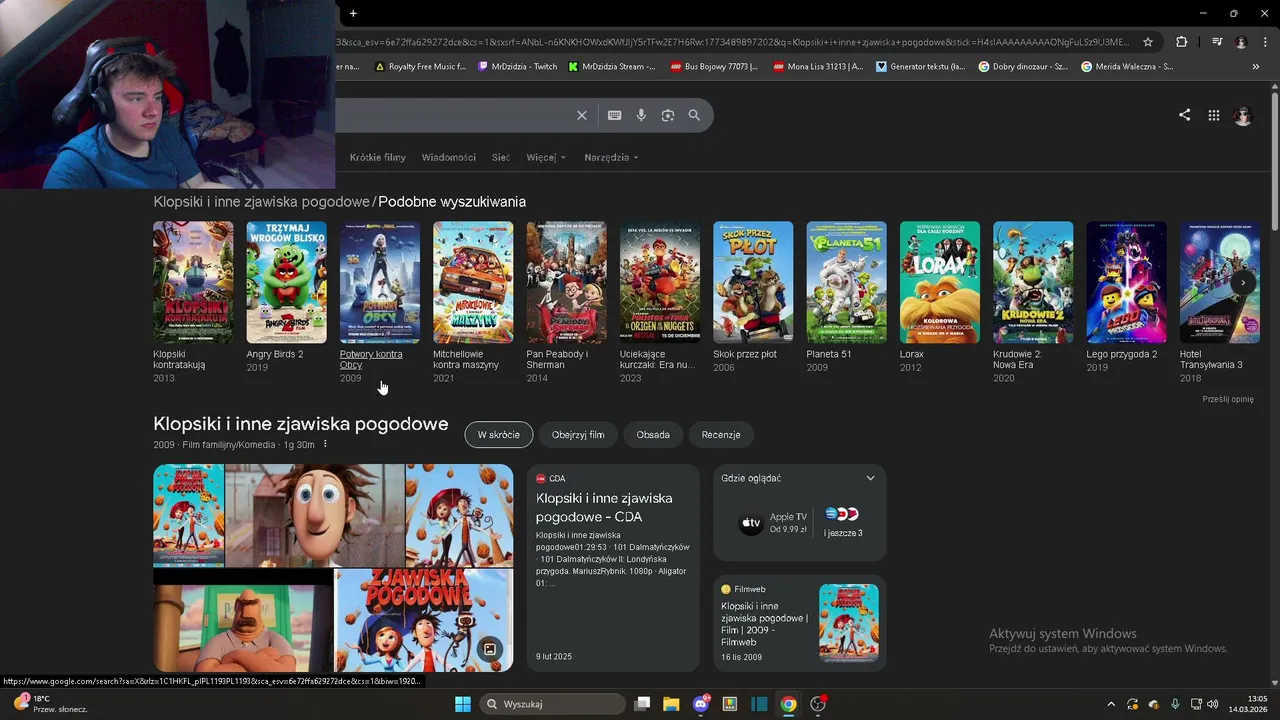The image size is (1280, 720).
Task: Open Task View from the taskbar
Action: (x=643, y=704)
